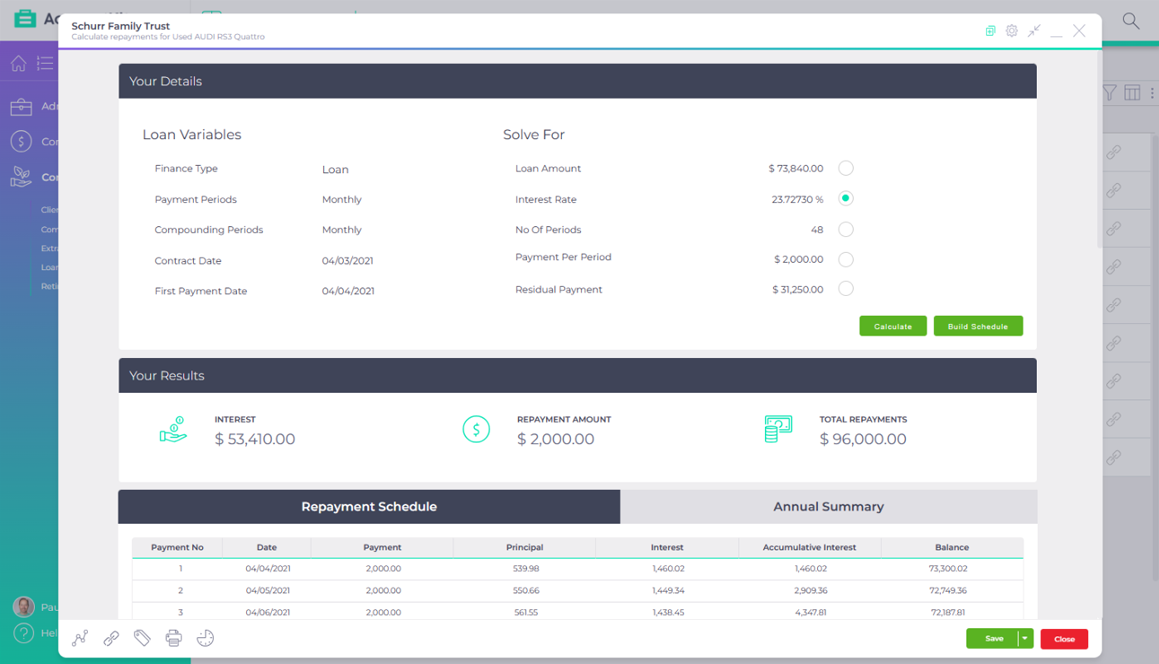Viewport: 1159px width, 664px height.
Task: Click the Calculate button
Action: [x=892, y=325]
